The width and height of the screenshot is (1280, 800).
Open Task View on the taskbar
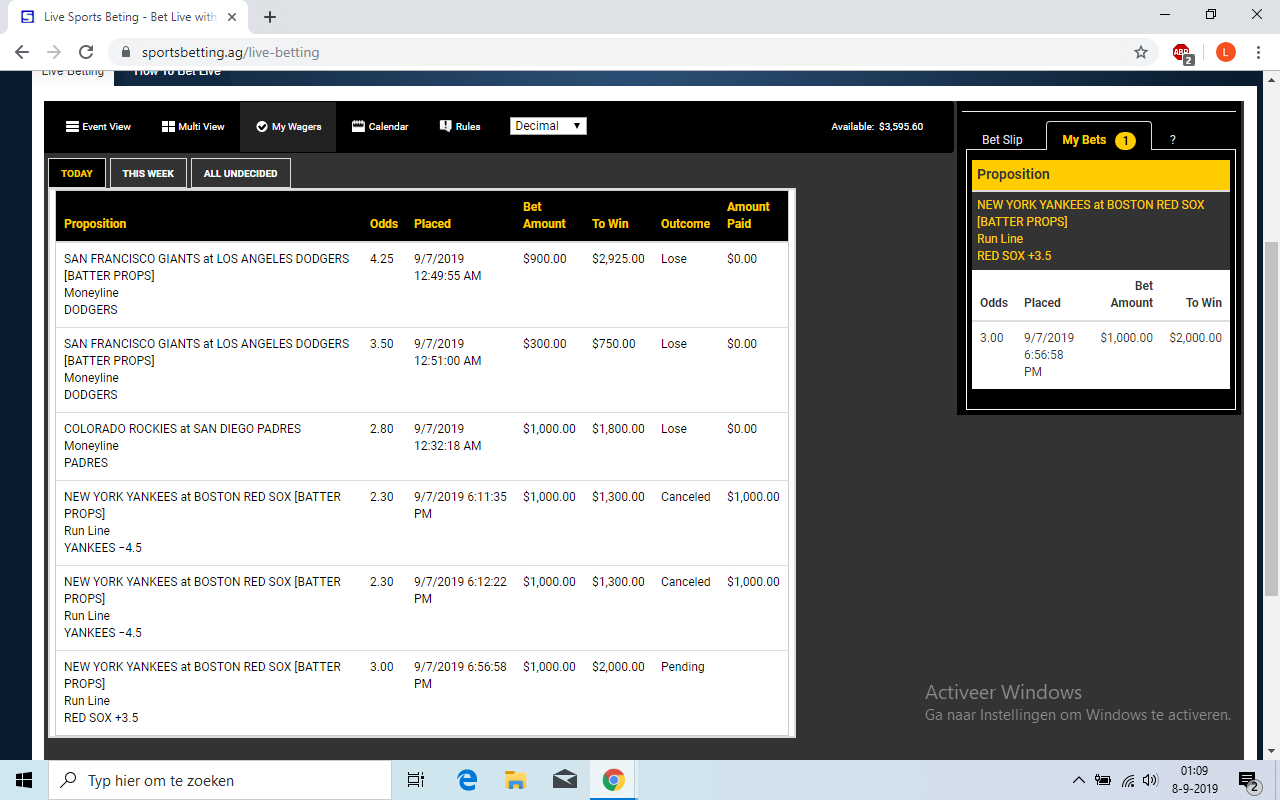(x=416, y=780)
